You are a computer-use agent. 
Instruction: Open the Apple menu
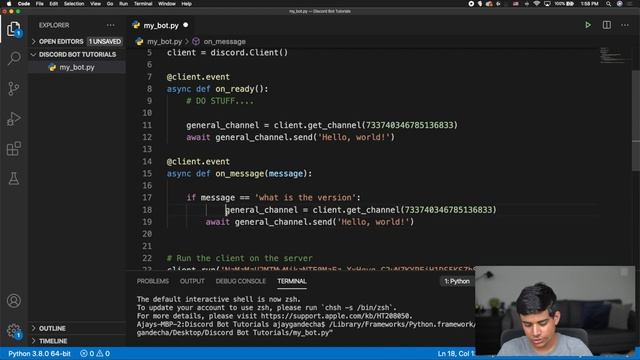[x=9, y=4]
